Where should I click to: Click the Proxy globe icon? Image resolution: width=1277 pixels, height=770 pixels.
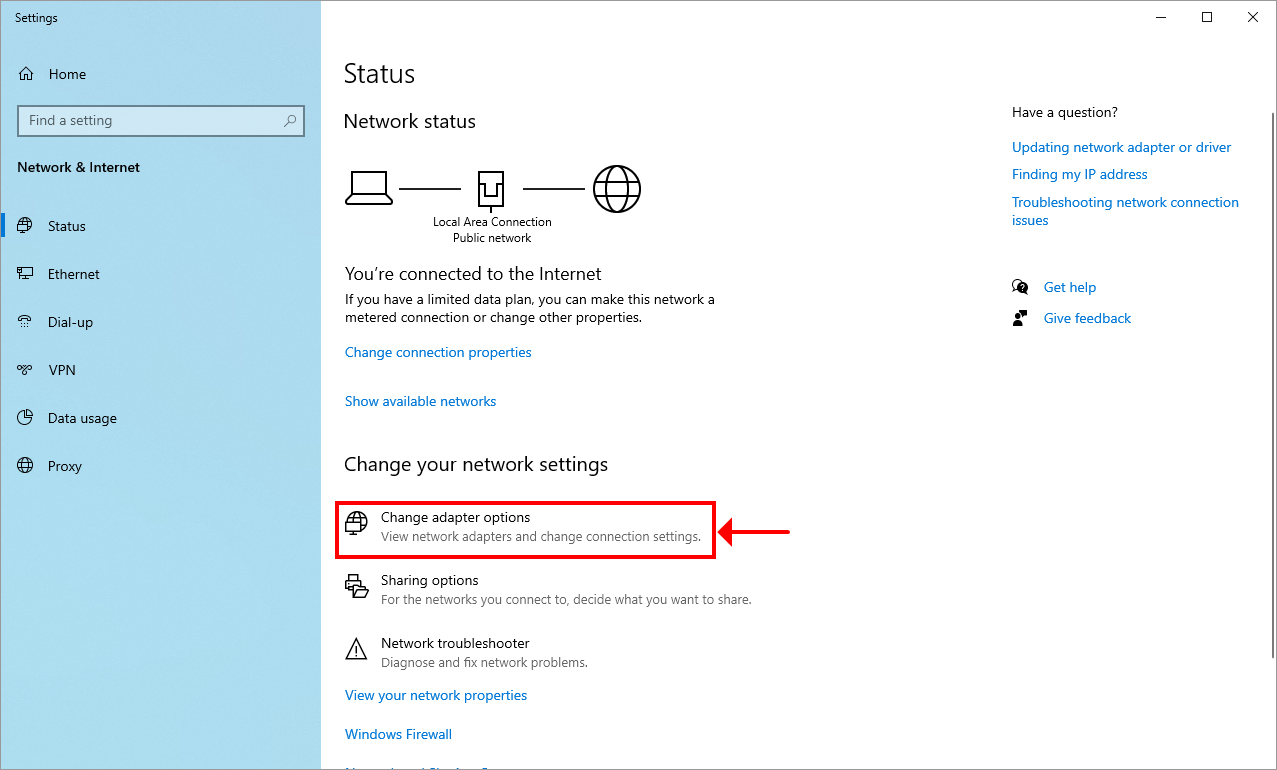(26, 466)
